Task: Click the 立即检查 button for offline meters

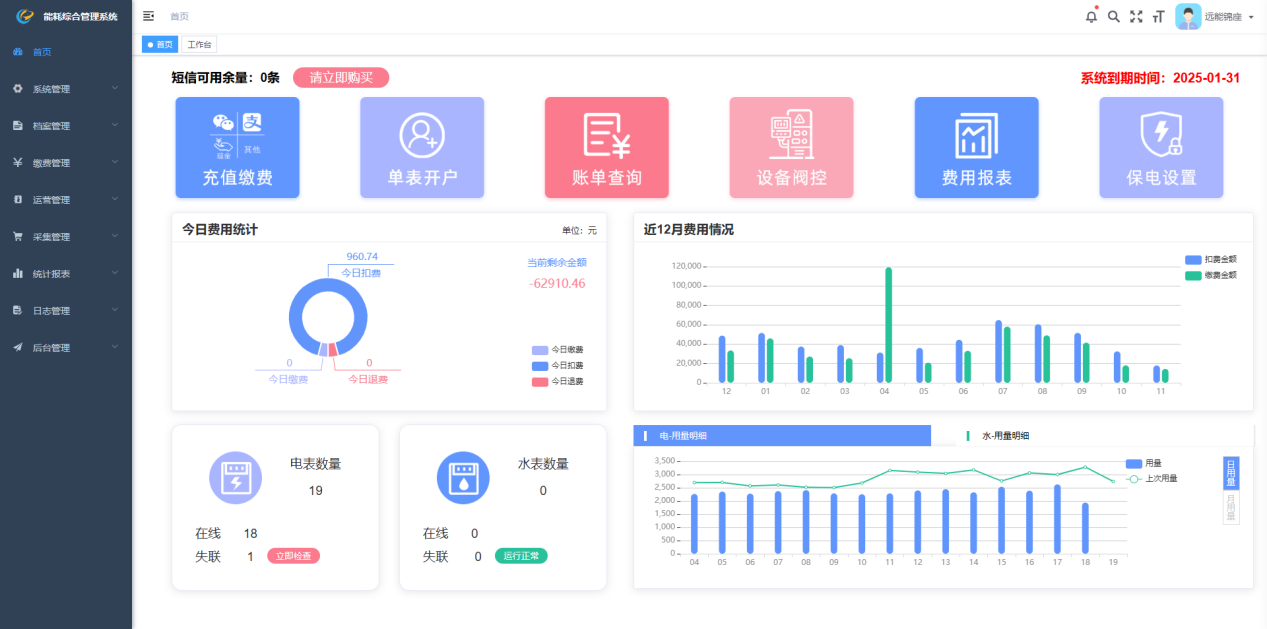Action: point(293,556)
